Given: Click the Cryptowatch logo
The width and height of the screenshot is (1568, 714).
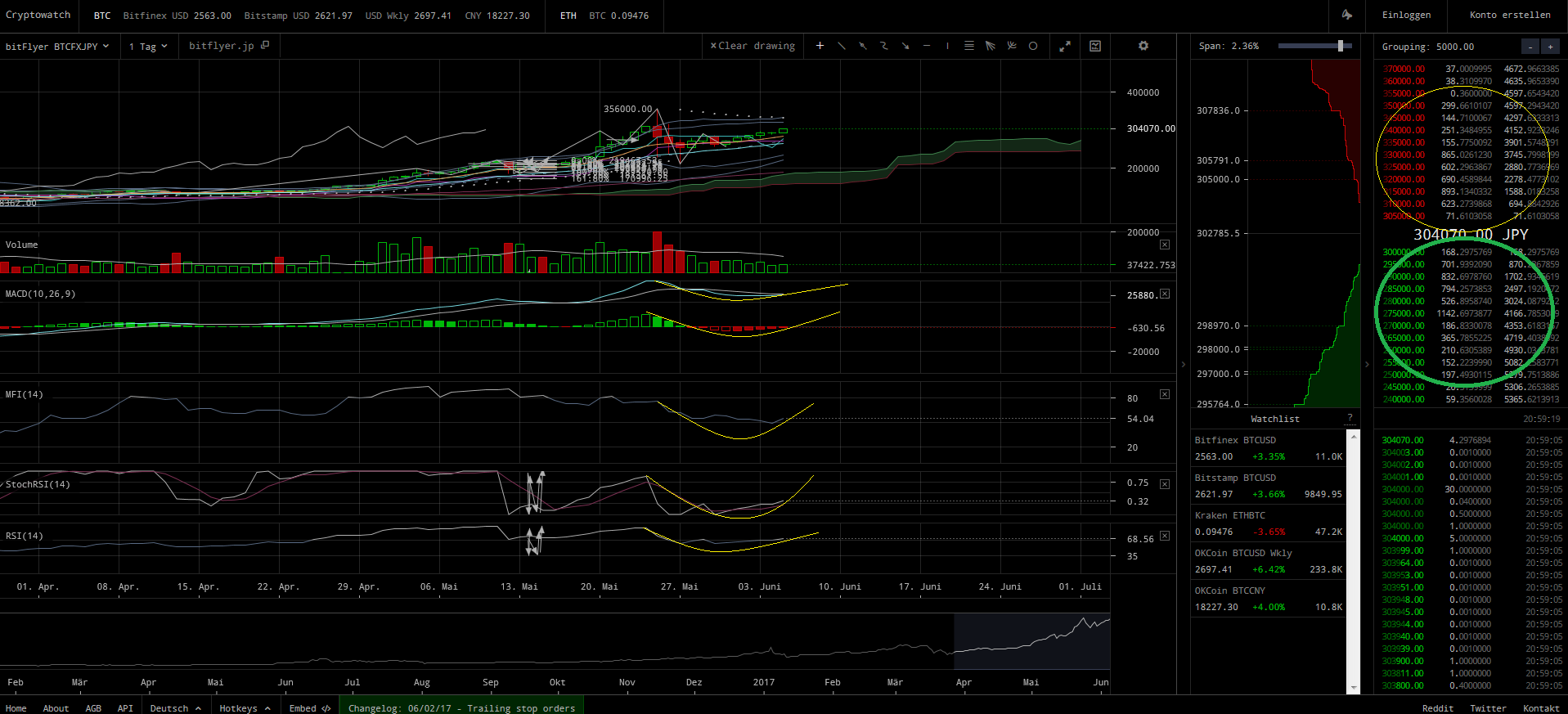Looking at the screenshot, I should (x=38, y=15).
